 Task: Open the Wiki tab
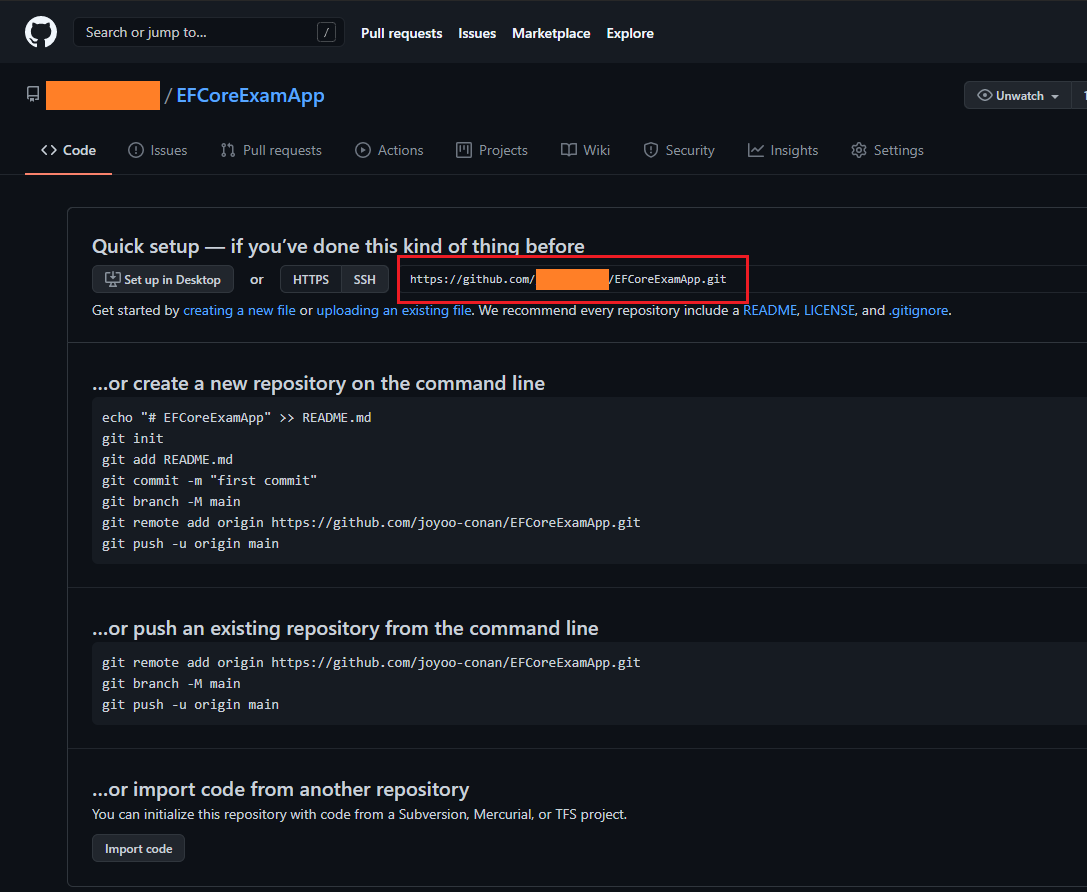tap(585, 150)
